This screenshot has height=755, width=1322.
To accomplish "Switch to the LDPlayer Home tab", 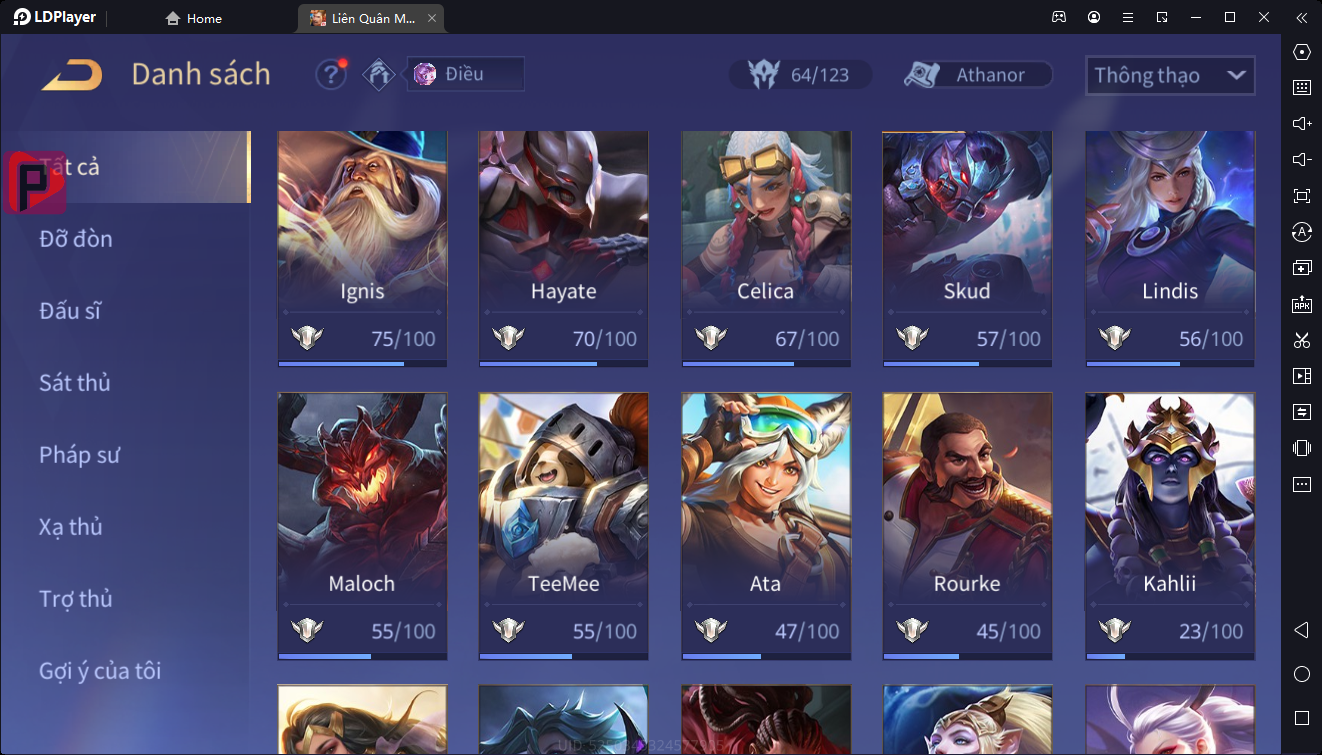I will [x=194, y=18].
